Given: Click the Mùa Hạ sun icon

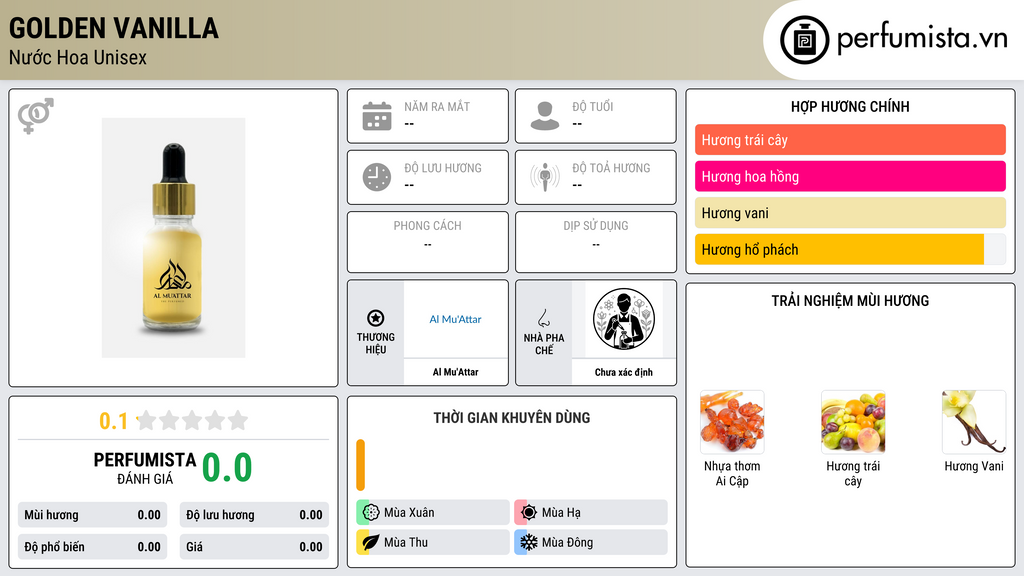Looking at the screenshot, I should (529, 512).
